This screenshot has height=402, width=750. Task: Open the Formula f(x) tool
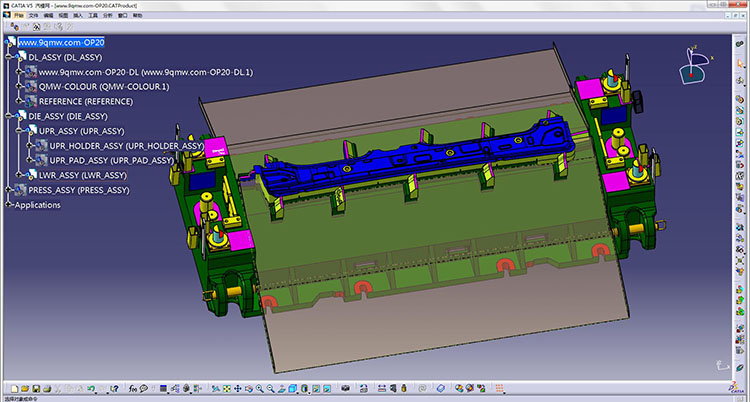(134, 388)
